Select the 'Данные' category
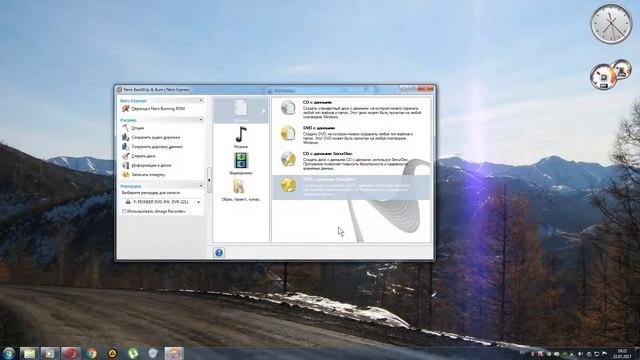Screen dimensions: 640x360 click(241, 110)
